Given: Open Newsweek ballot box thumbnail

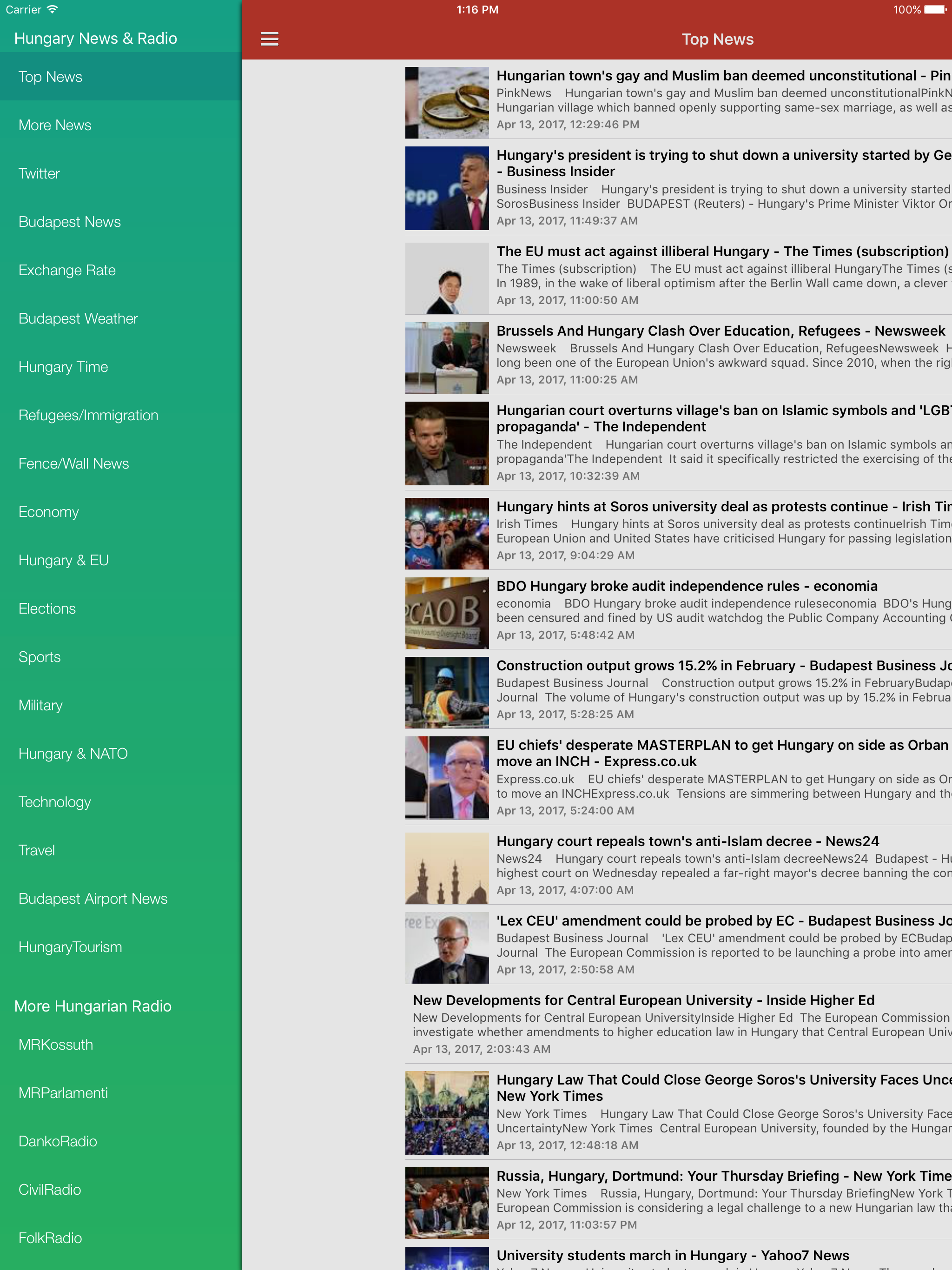Looking at the screenshot, I should (x=447, y=357).
